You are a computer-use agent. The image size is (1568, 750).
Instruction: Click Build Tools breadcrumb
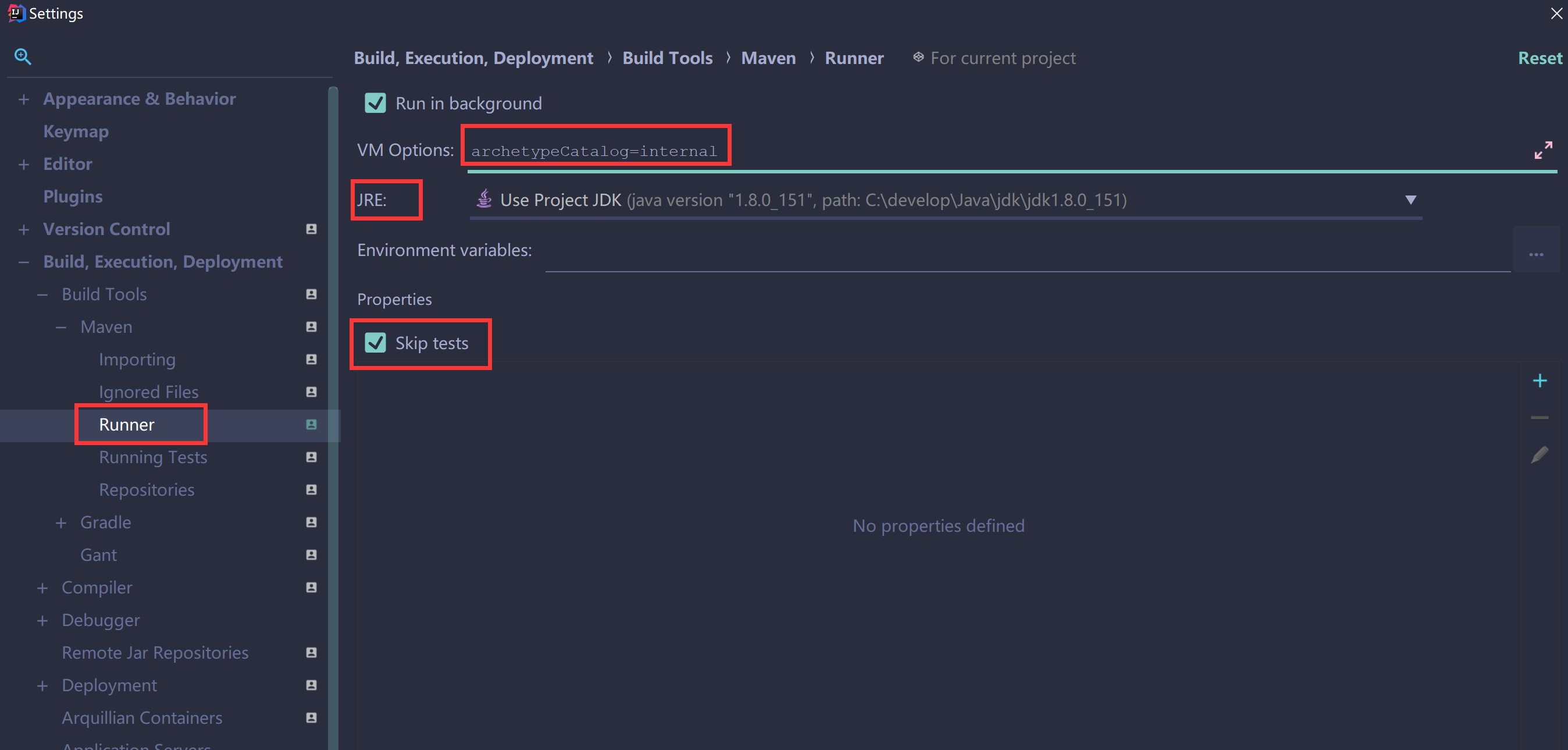(x=667, y=58)
